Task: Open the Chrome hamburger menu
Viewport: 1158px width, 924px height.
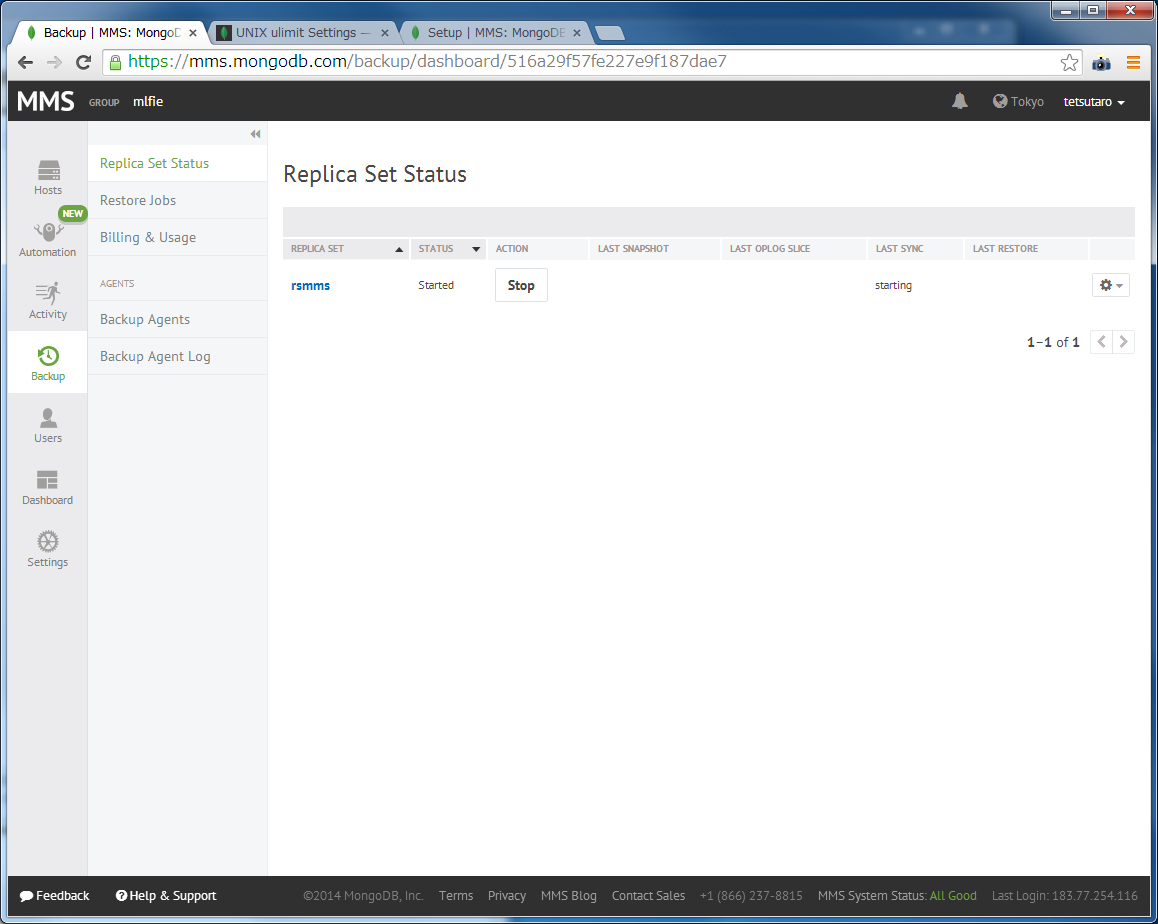Action: coord(1134,62)
